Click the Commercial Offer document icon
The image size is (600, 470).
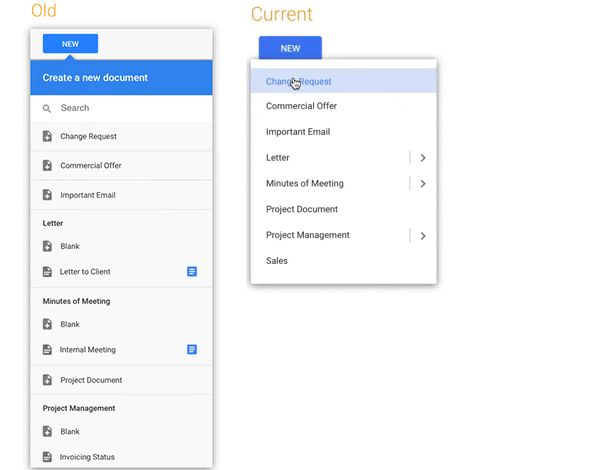pos(47,165)
